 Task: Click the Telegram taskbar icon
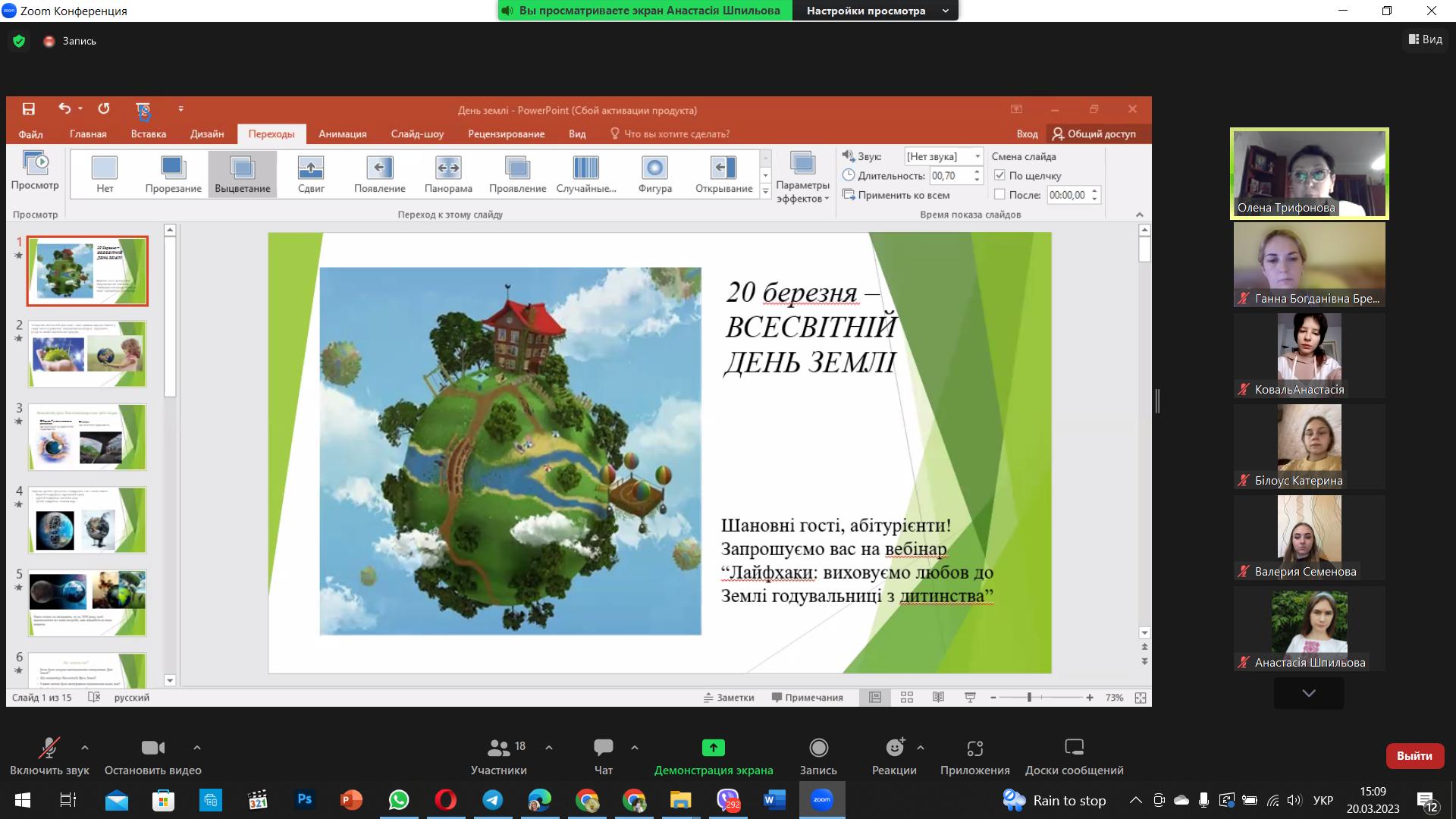point(493,800)
